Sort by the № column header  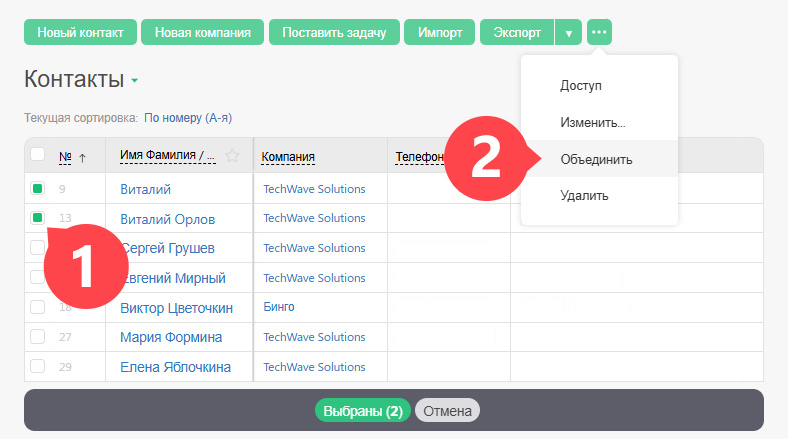point(65,157)
